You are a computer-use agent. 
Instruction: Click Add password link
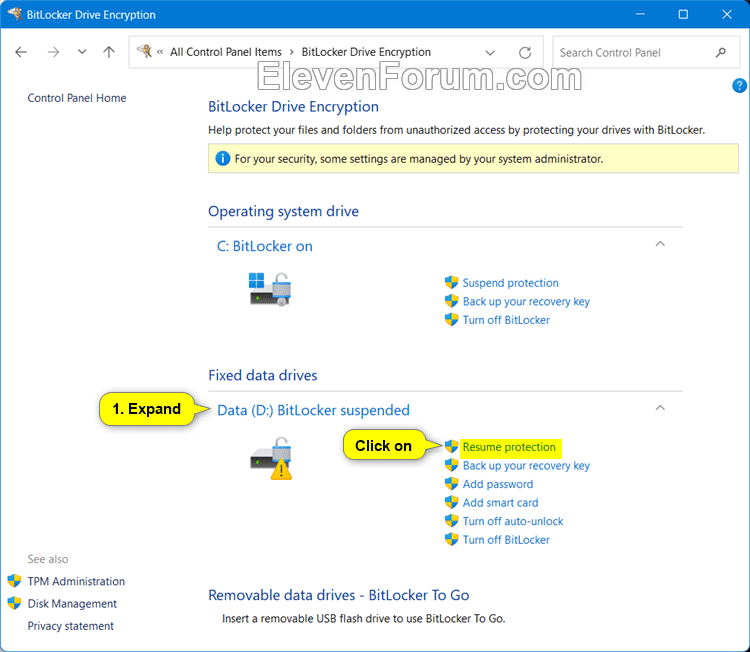coord(497,484)
